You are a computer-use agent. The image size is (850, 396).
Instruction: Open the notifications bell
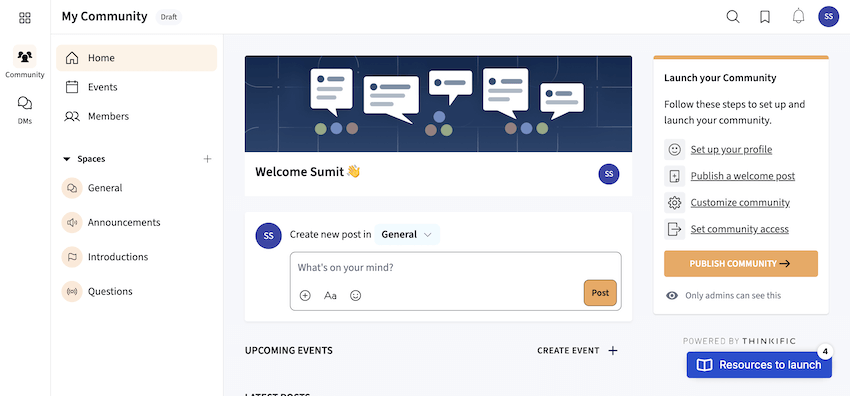[x=798, y=17]
